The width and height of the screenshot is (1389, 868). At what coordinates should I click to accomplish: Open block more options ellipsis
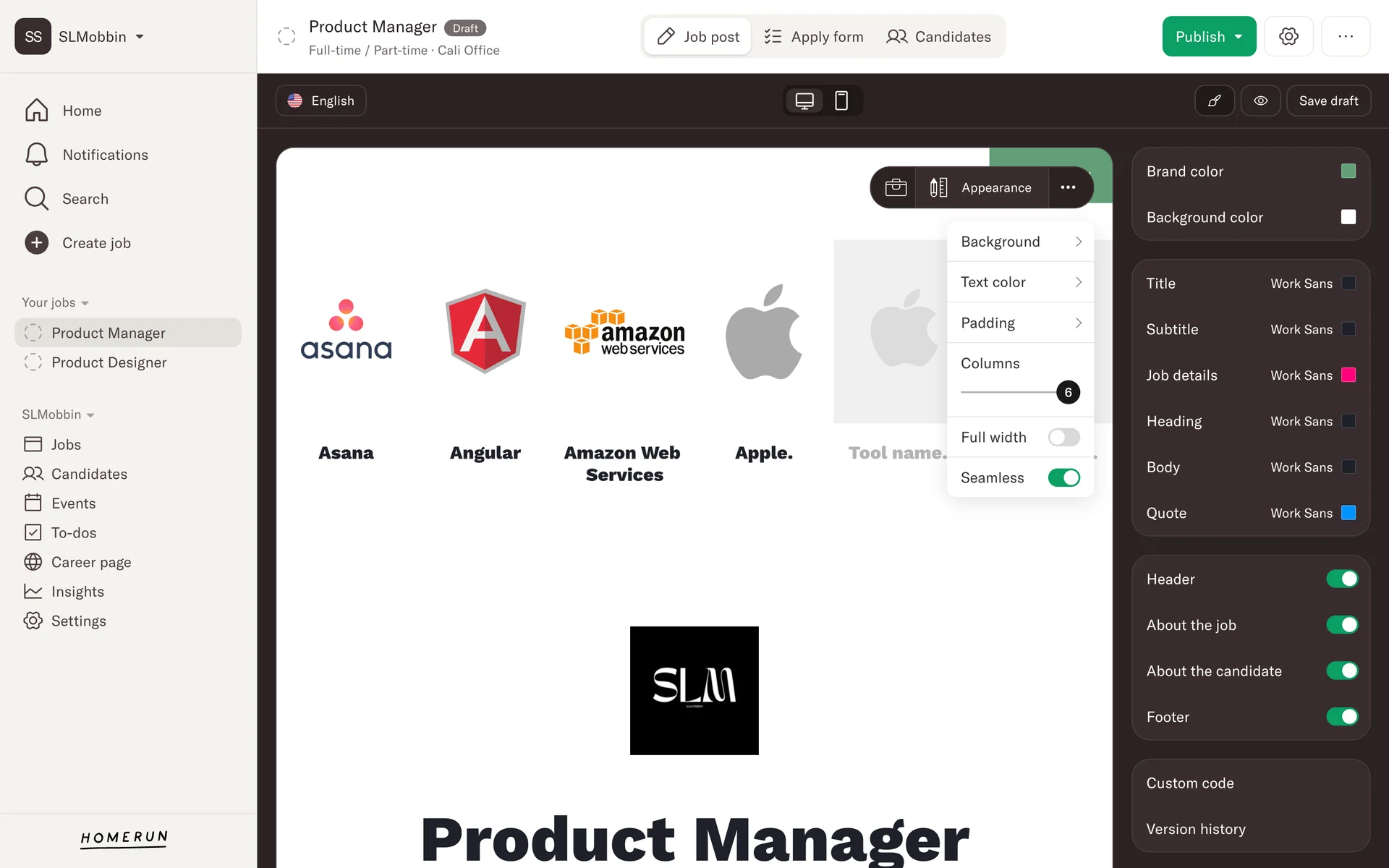[1068, 187]
